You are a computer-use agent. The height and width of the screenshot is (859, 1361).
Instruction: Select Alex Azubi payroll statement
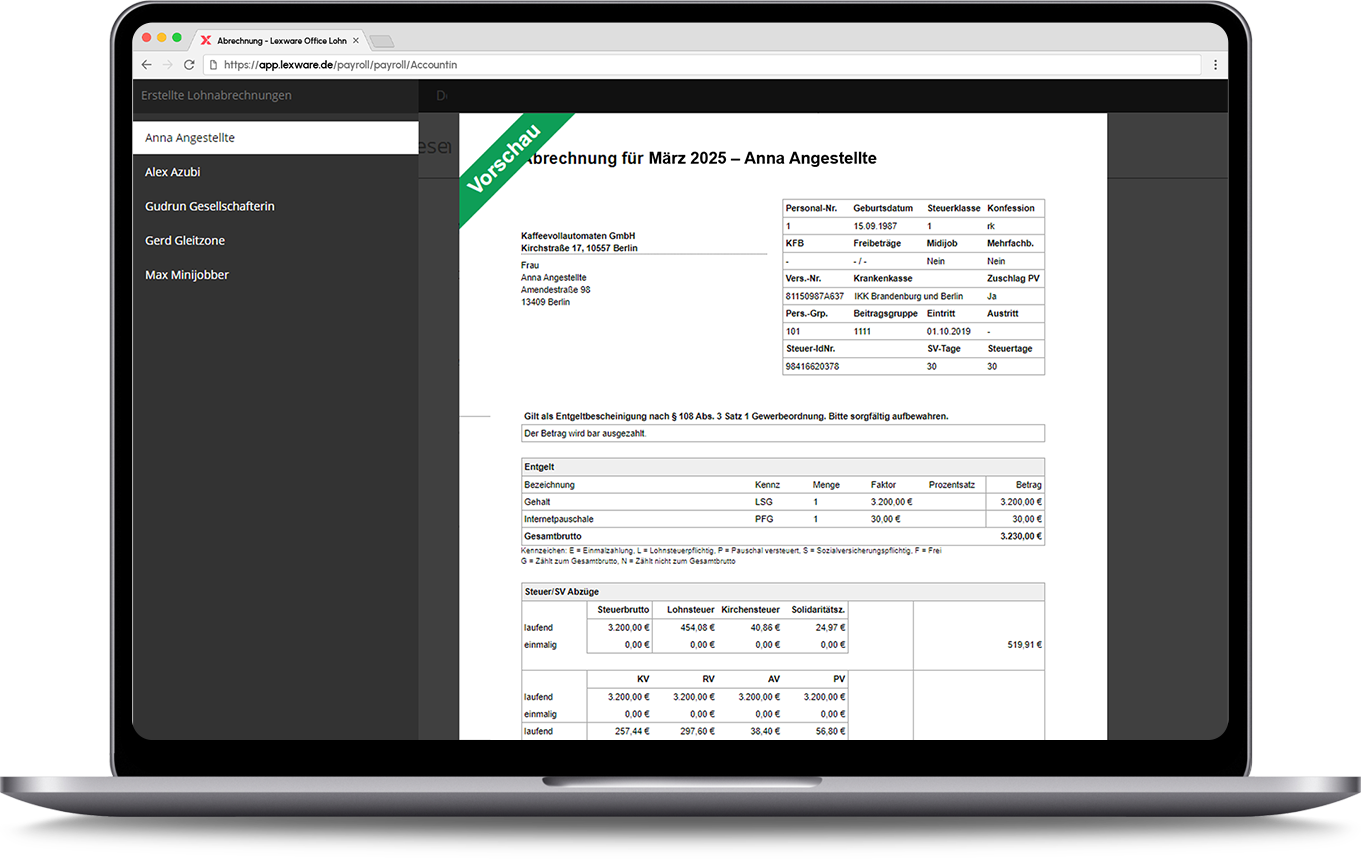(x=173, y=172)
